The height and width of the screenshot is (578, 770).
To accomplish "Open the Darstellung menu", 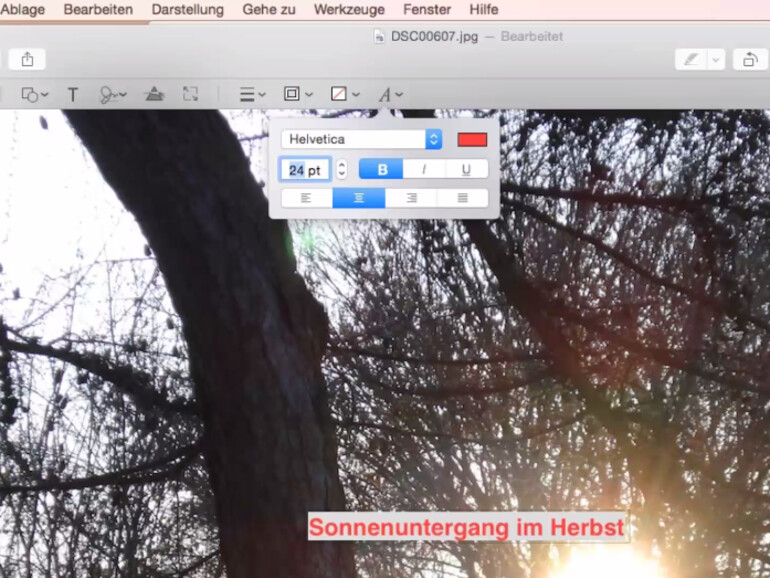I will [188, 9].
